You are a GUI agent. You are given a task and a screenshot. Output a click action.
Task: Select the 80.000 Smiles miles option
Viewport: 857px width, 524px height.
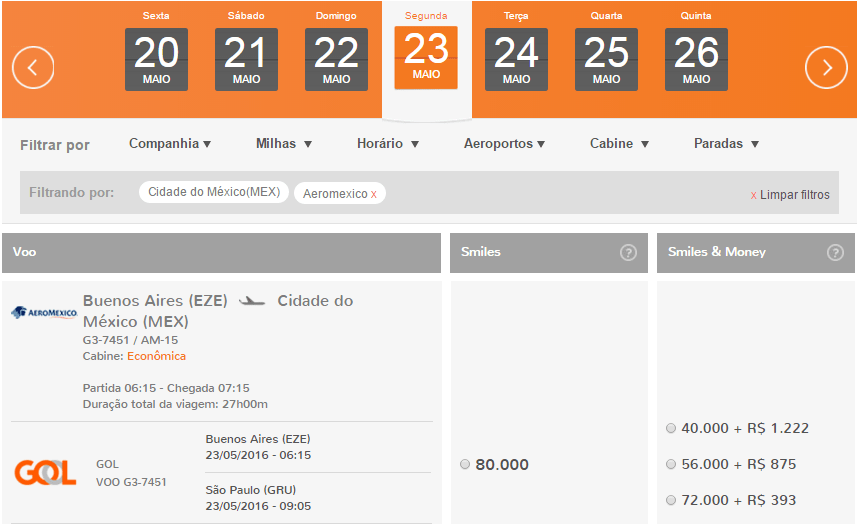(465, 464)
